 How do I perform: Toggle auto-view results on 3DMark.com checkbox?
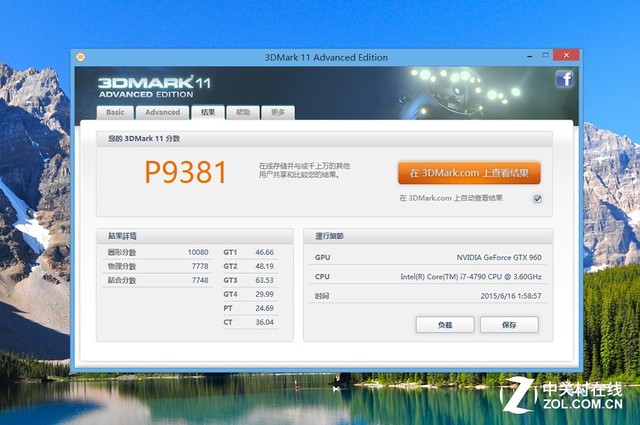pos(538,199)
